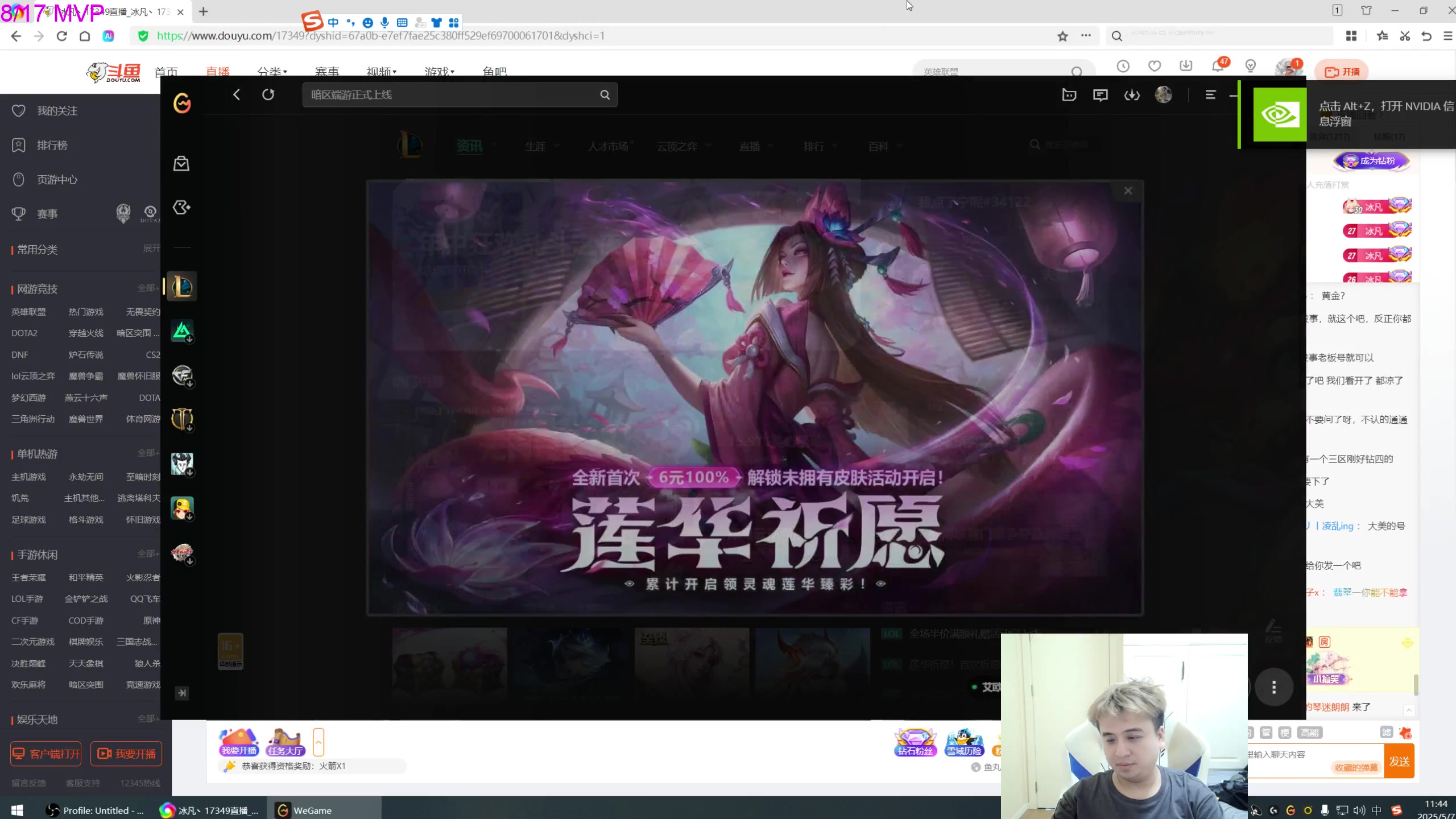Open Douyu 赛事 sidebar entry
1456x819 pixels.
coord(47,214)
